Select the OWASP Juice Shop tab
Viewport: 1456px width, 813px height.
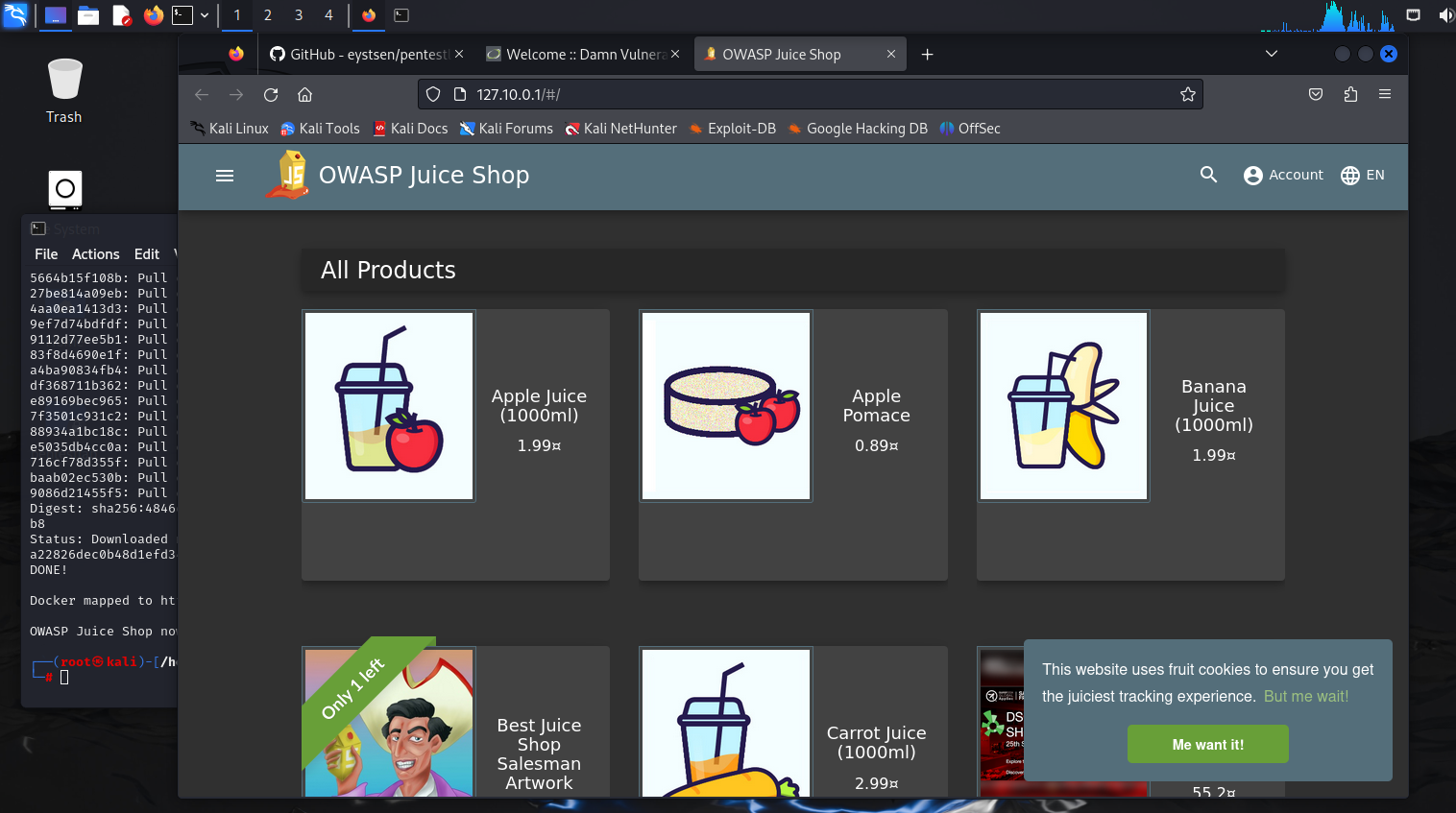(800, 55)
